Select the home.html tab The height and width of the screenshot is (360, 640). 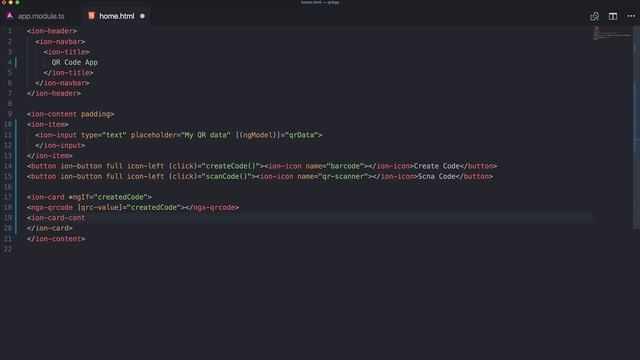click(x=116, y=16)
